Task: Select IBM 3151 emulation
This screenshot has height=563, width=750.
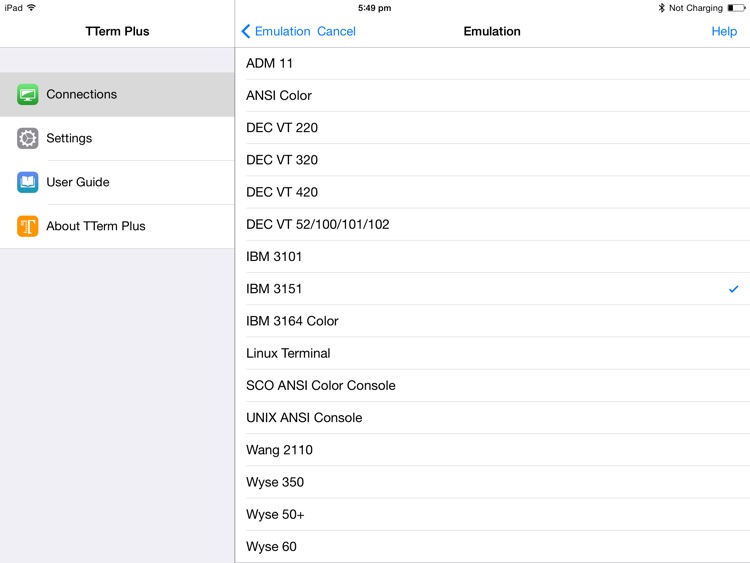Action: (493, 289)
